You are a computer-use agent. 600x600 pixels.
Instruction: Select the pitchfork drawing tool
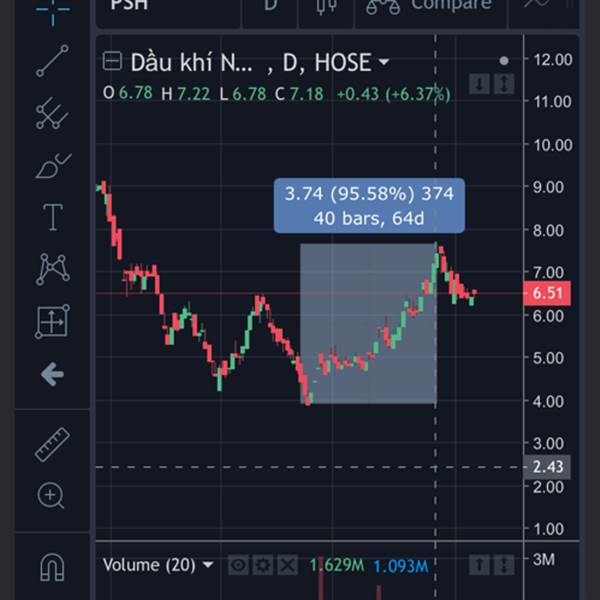52,113
